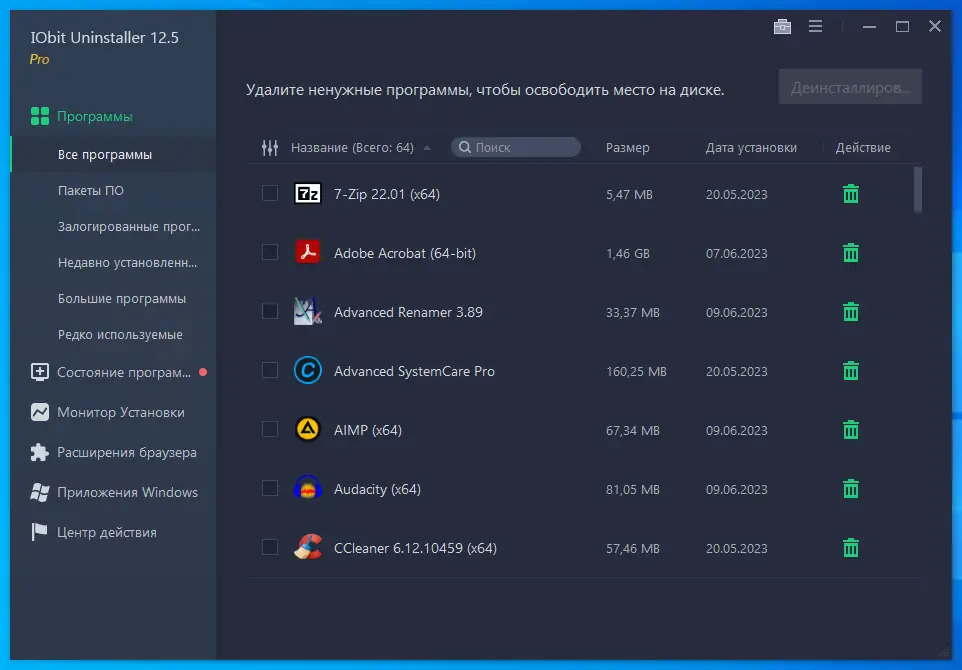Select Пакеты ПО in the sidebar
This screenshot has height=670, width=962.
click(91, 190)
